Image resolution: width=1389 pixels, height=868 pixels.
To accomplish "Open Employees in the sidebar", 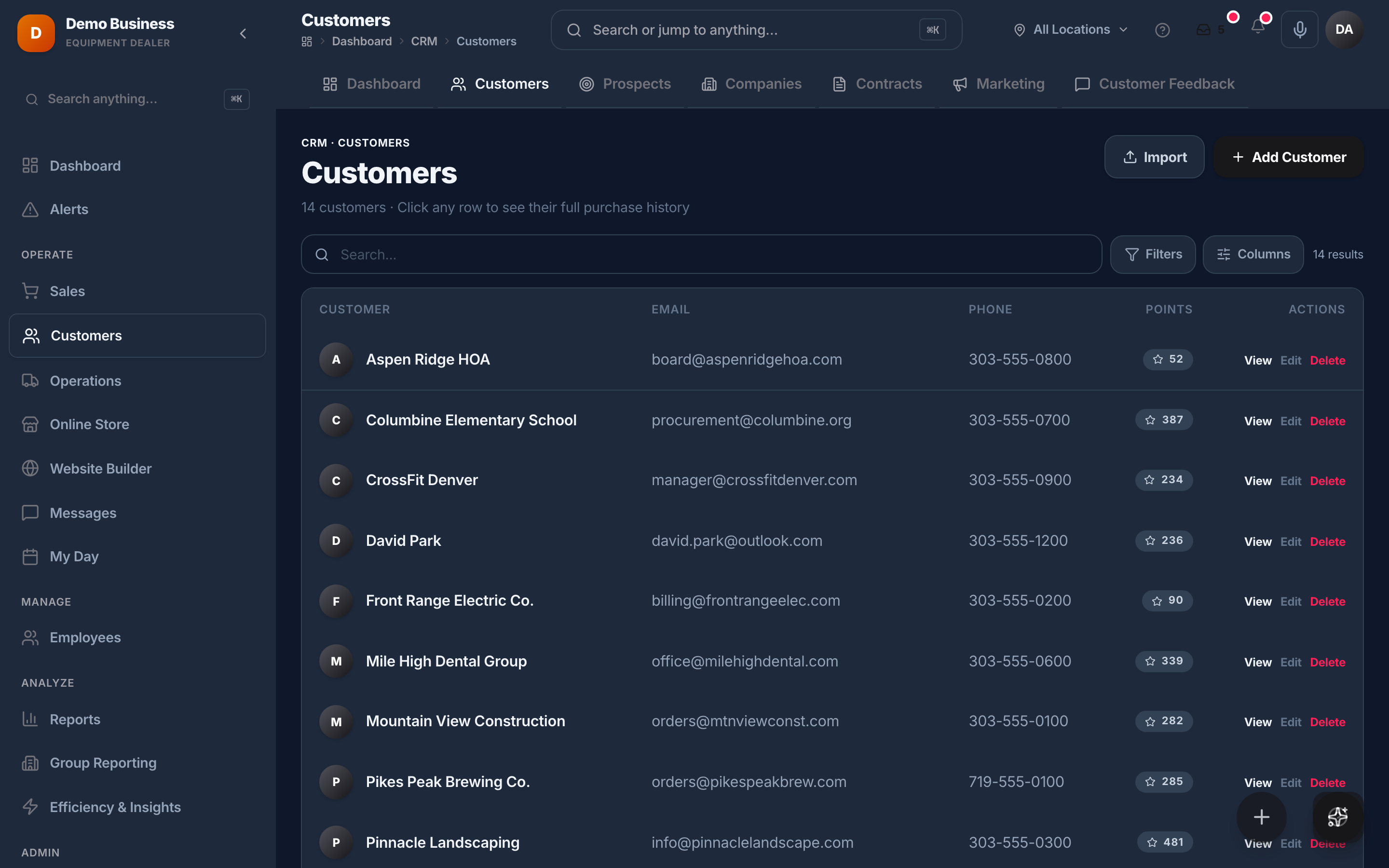I will [x=137, y=637].
